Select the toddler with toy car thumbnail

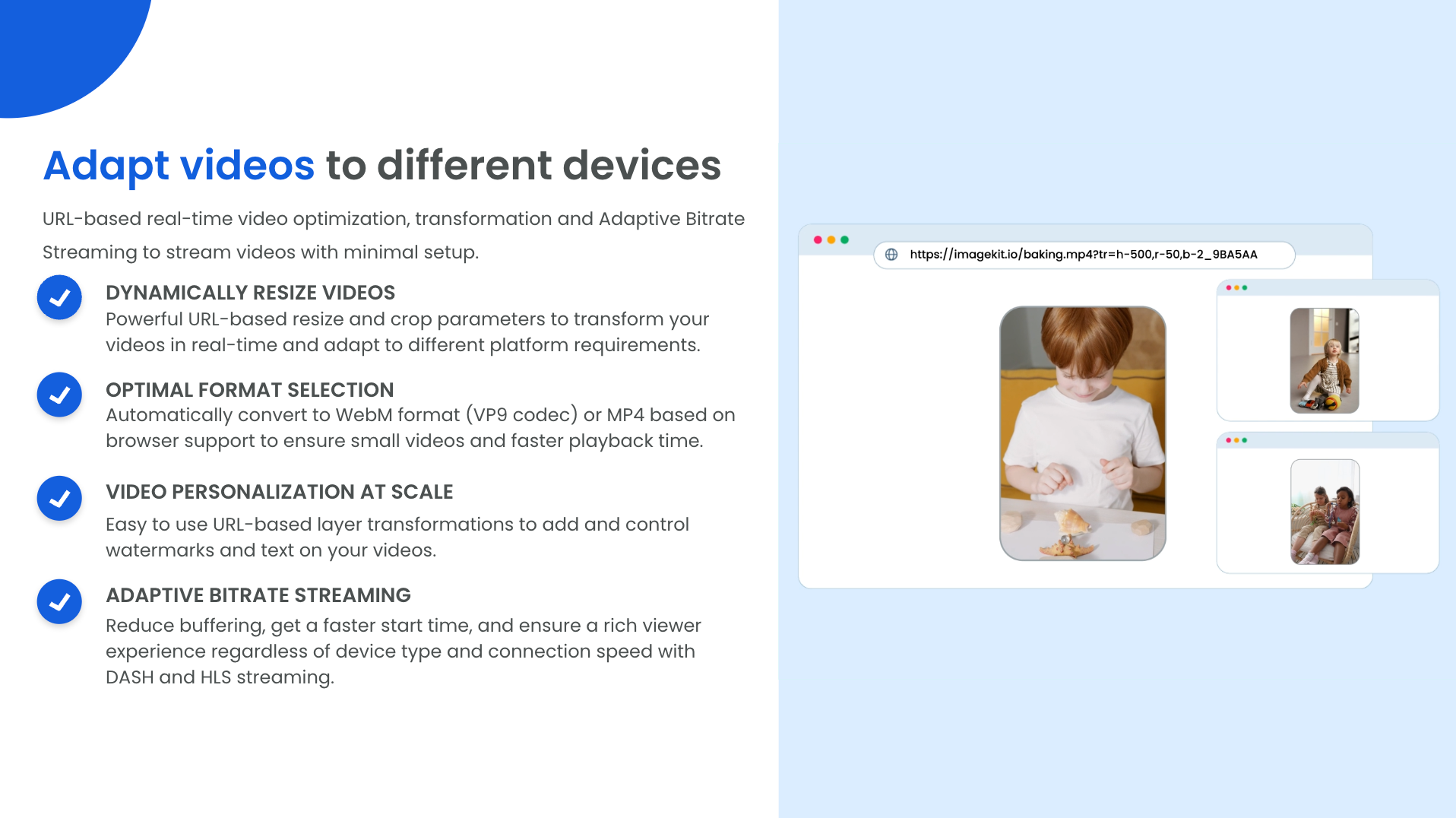coord(1325,360)
